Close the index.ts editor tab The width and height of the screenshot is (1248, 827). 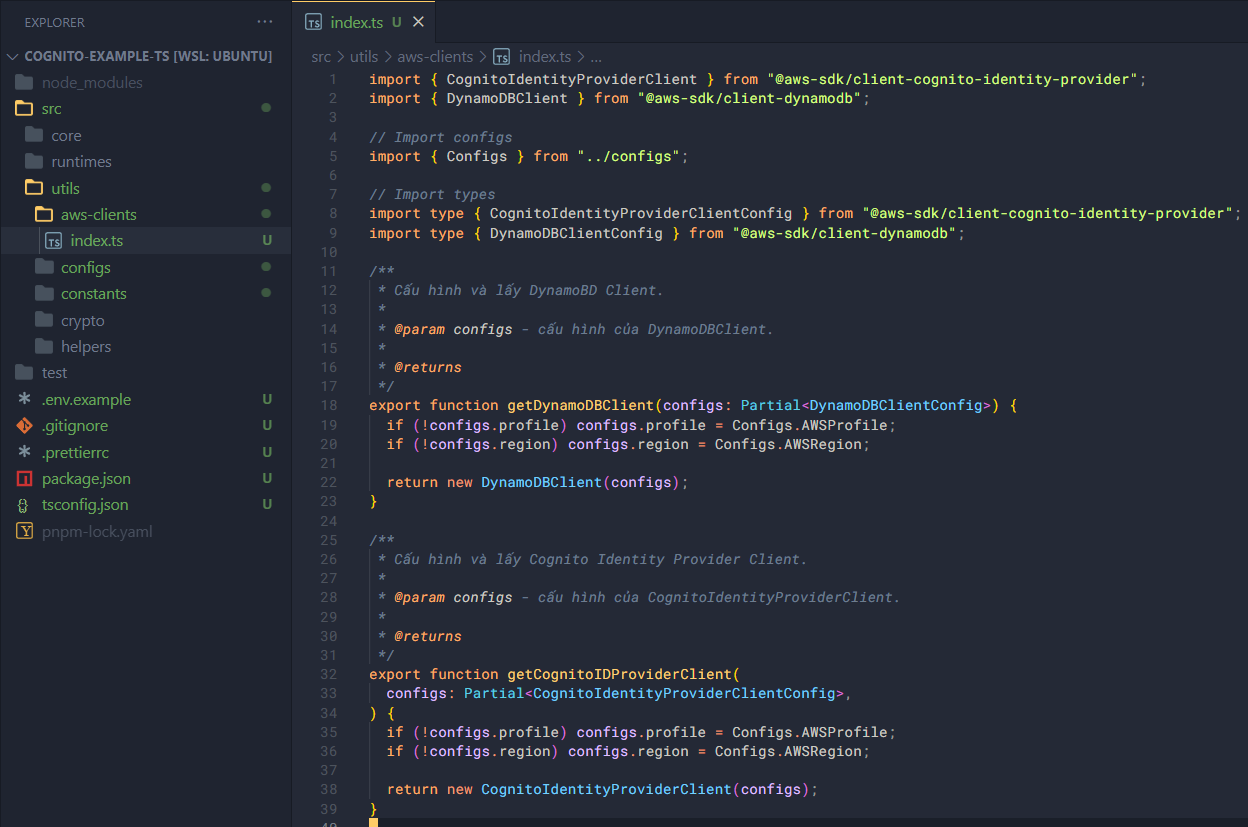[x=418, y=22]
